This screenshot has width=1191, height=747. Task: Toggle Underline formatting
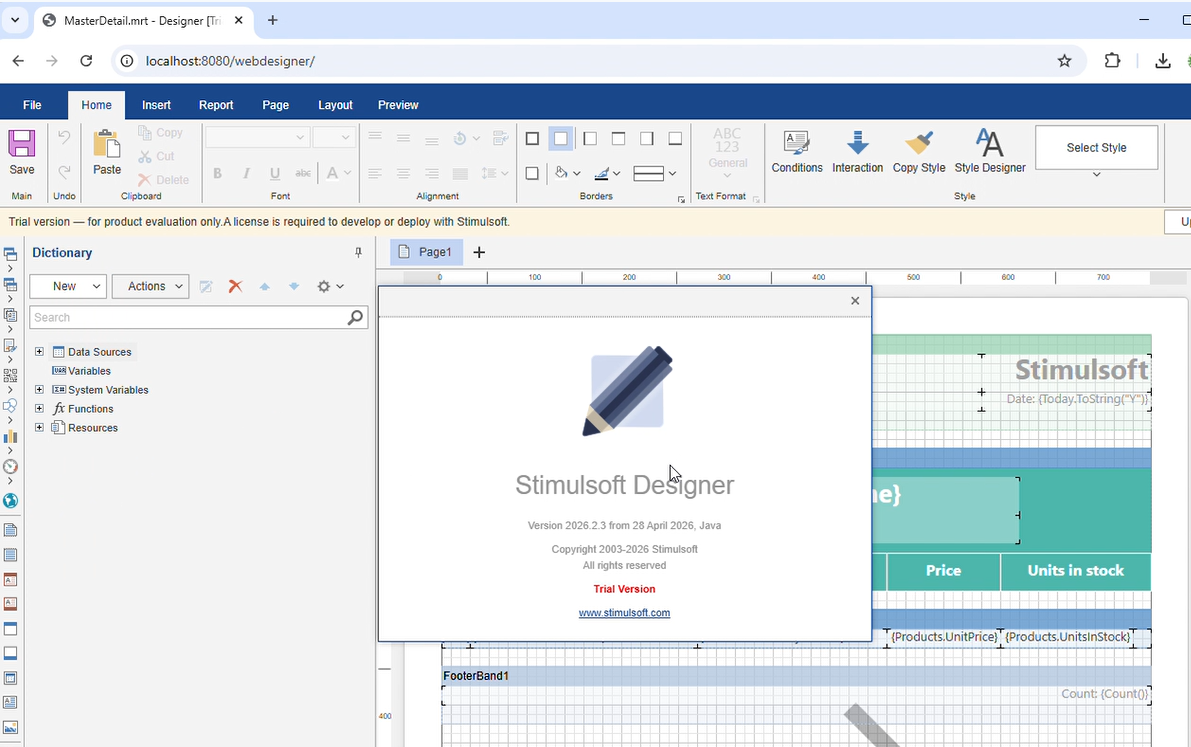click(x=275, y=173)
